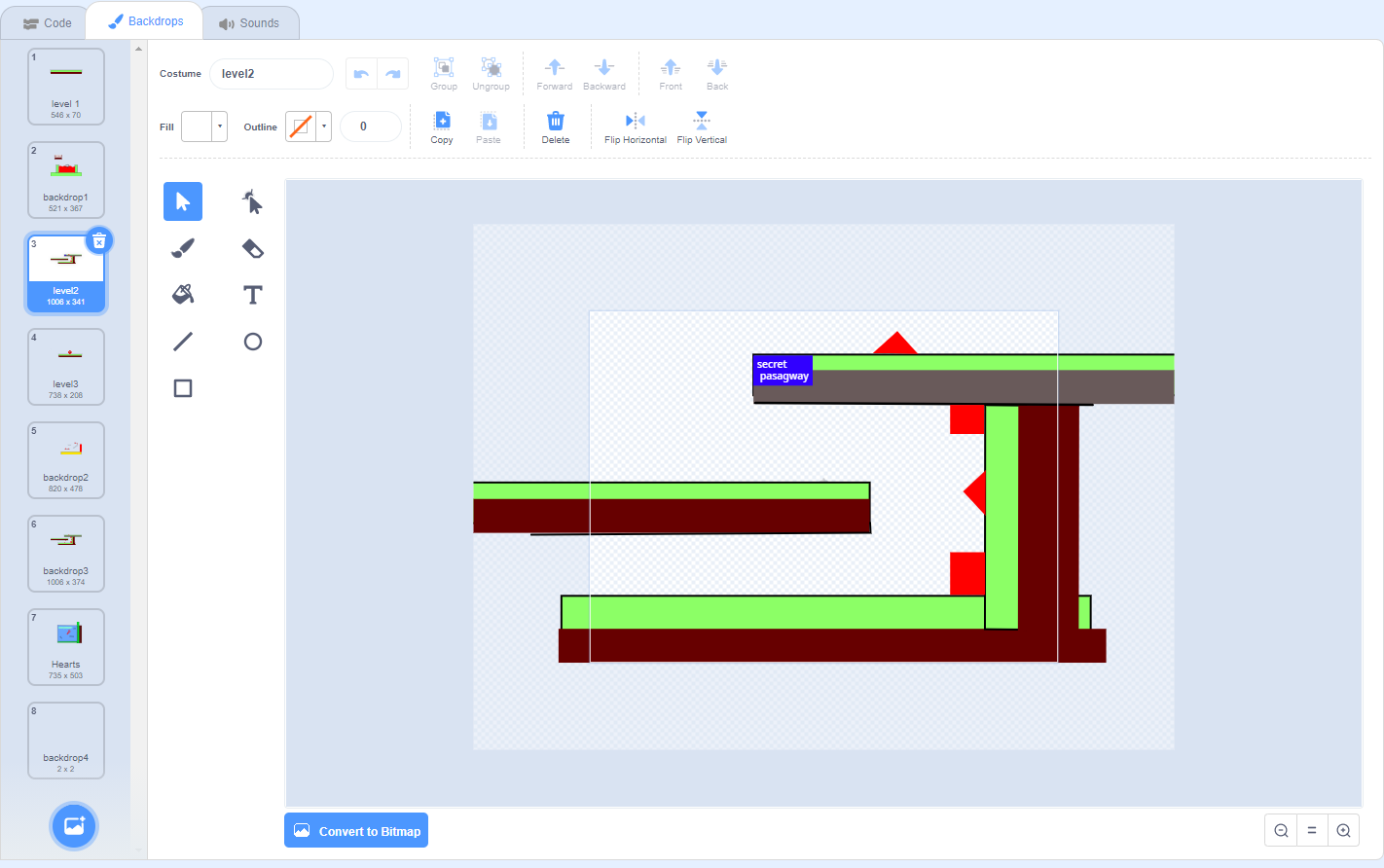Screen dimensions: 1384x868
Task: Open the Fill color dropdown
Action: pyautogui.click(x=220, y=127)
